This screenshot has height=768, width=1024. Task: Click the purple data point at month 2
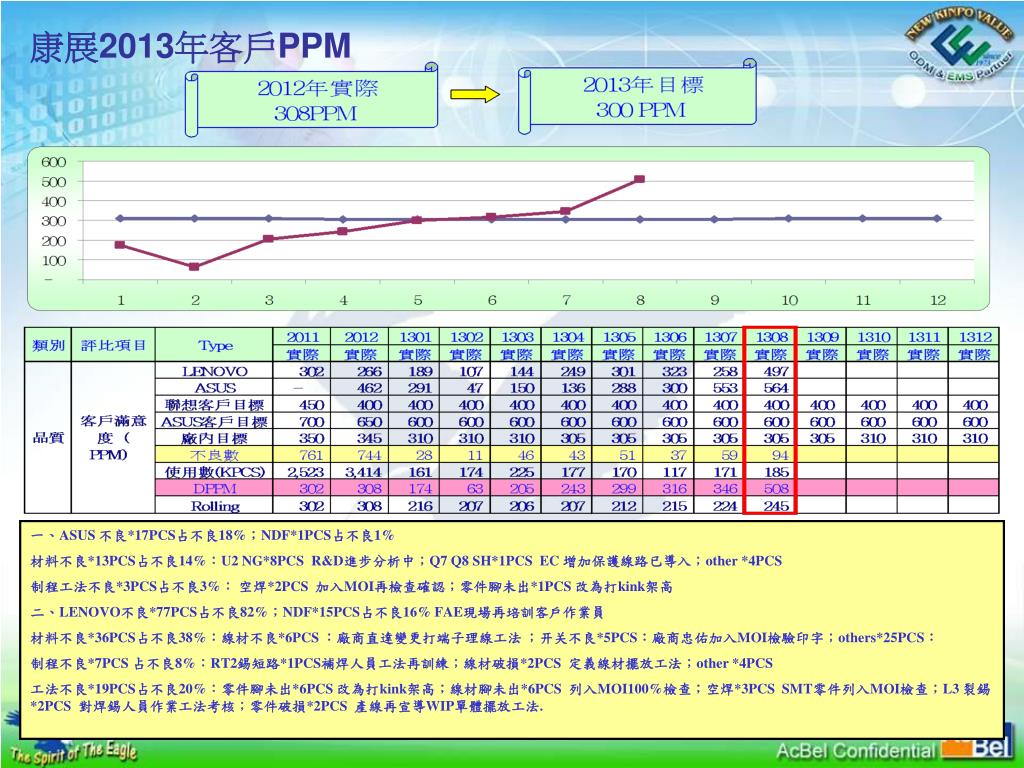click(194, 266)
